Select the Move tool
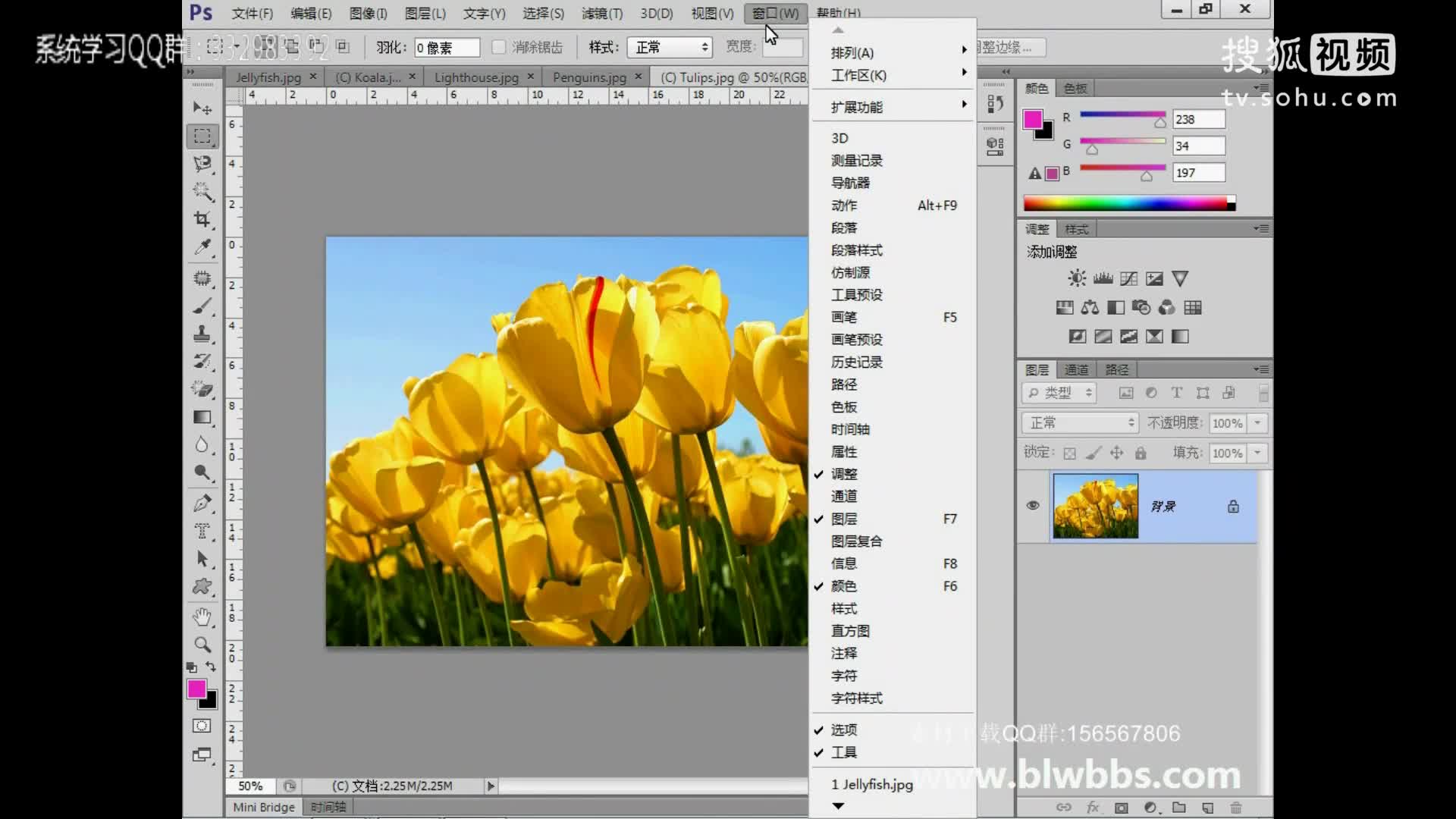Image resolution: width=1456 pixels, height=819 pixels. pos(202,108)
